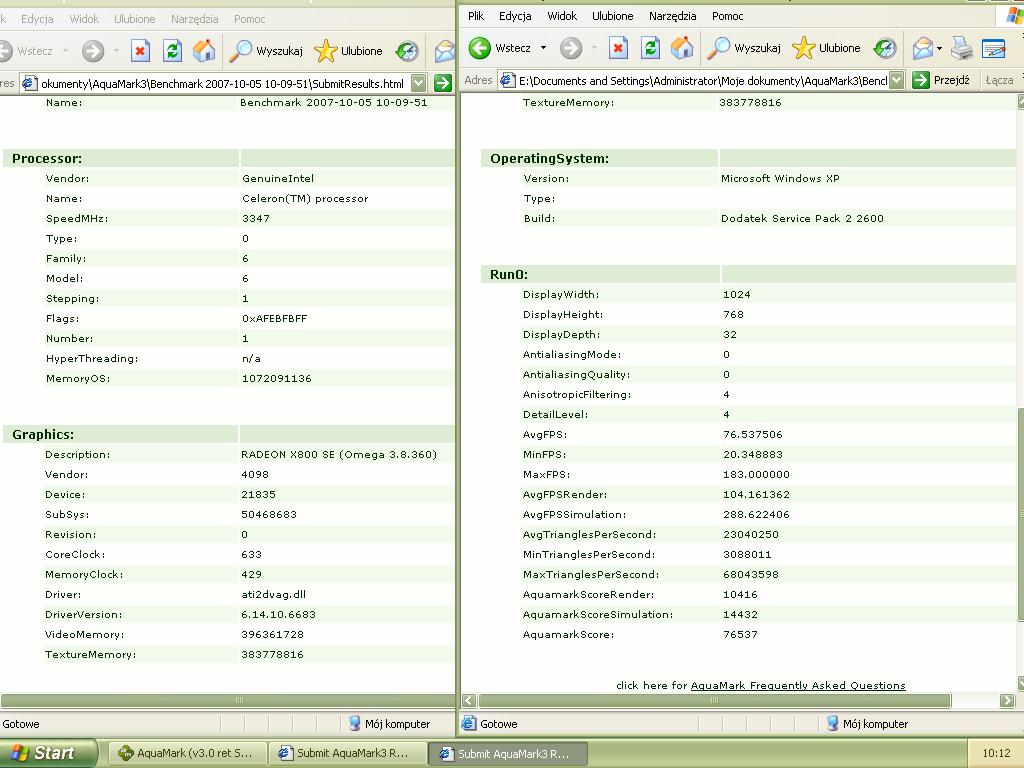Open back history dropdown next to Wstecz
1024x768 pixels.
coord(543,48)
